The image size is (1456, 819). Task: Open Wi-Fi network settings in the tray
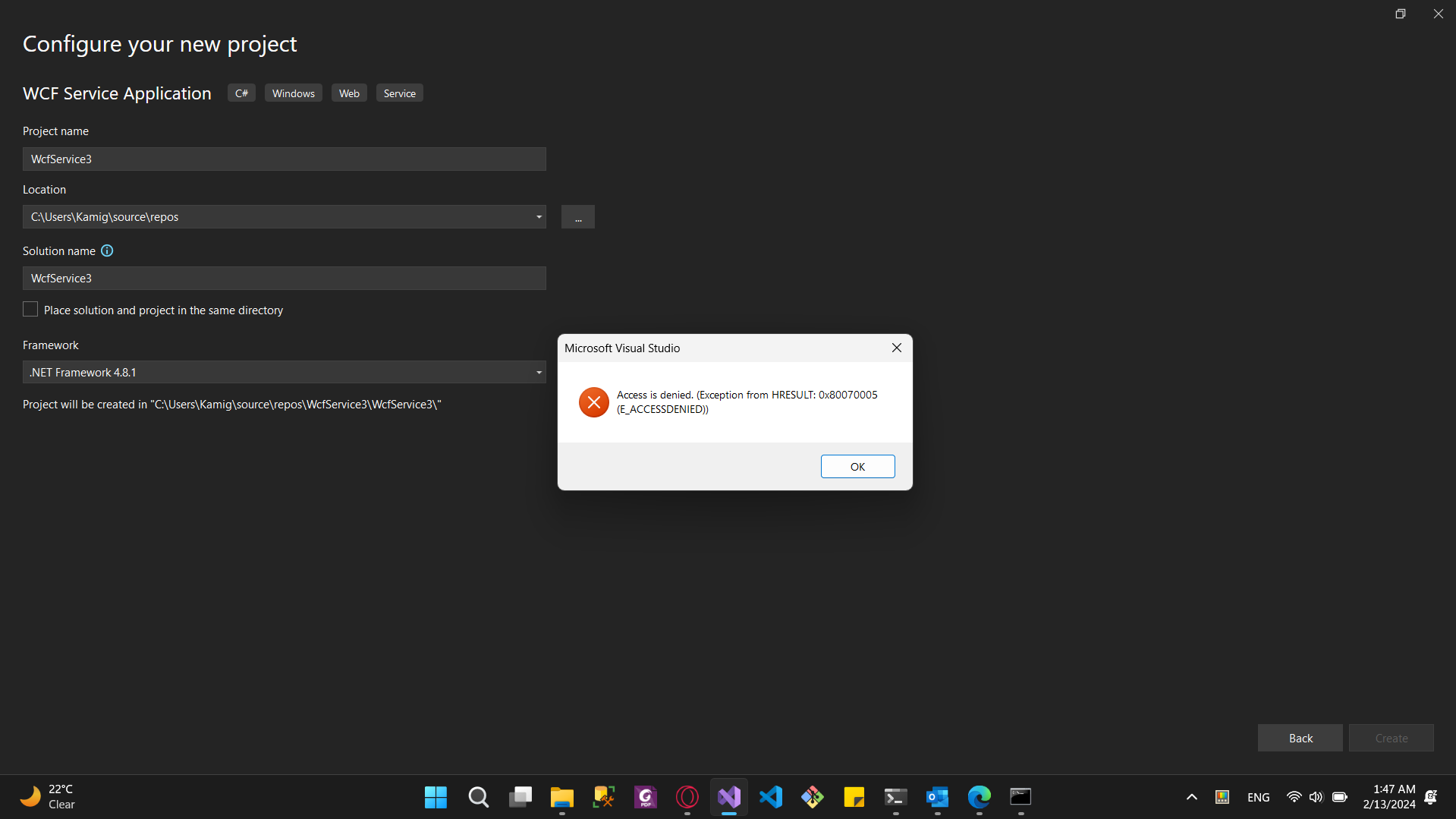(x=1294, y=797)
